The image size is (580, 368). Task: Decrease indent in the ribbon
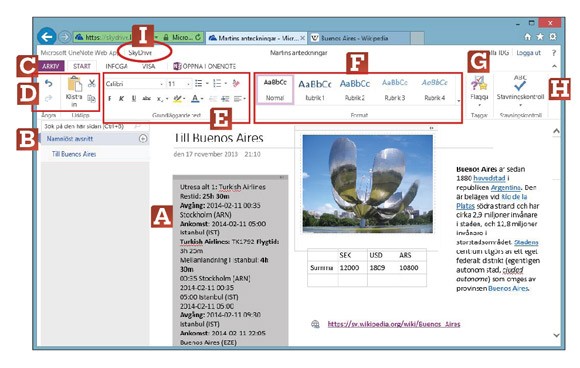coord(213,99)
